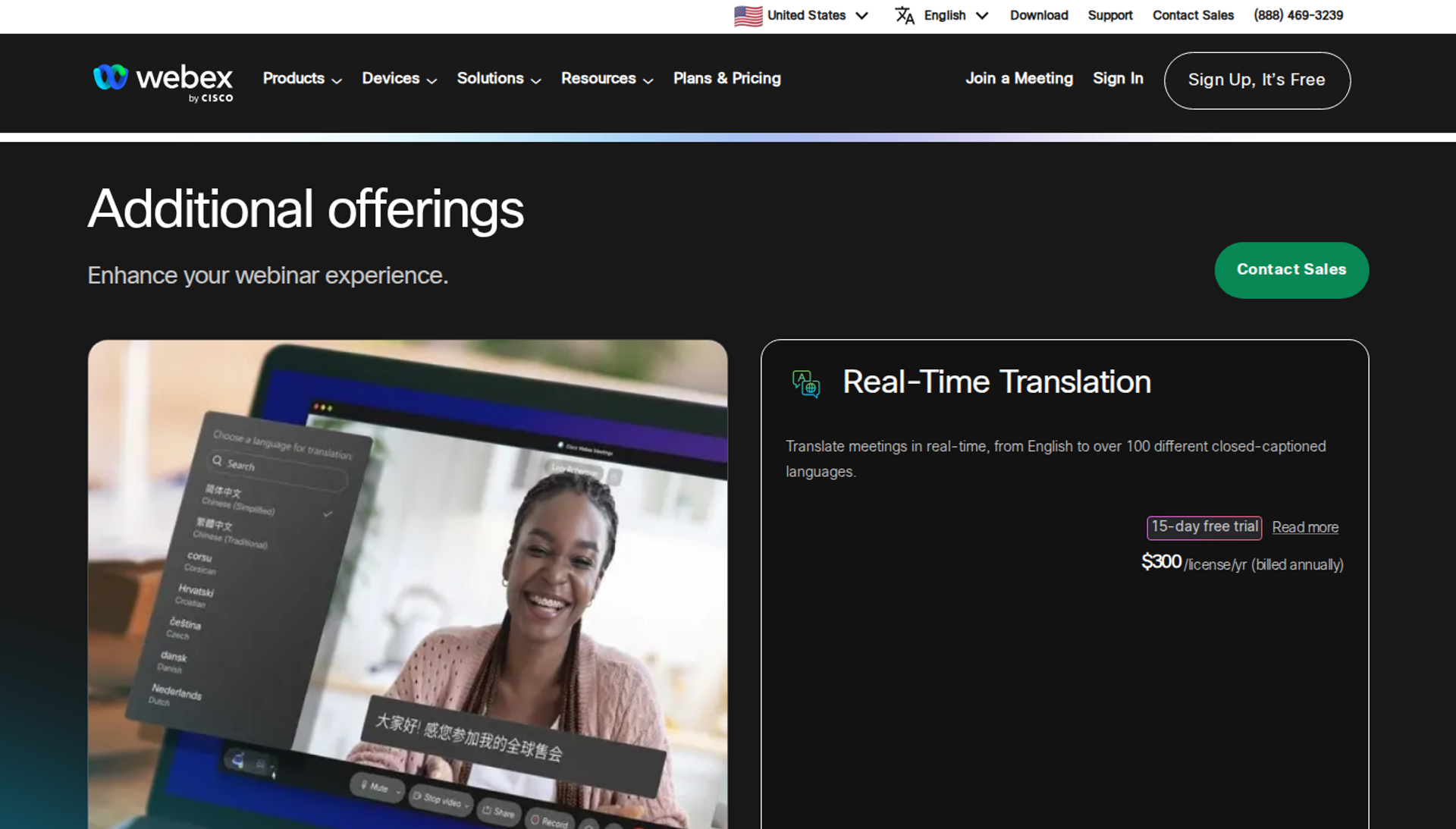Open the Read more link
The width and height of the screenshot is (1456, 829).
click(x=1304, y=527)
